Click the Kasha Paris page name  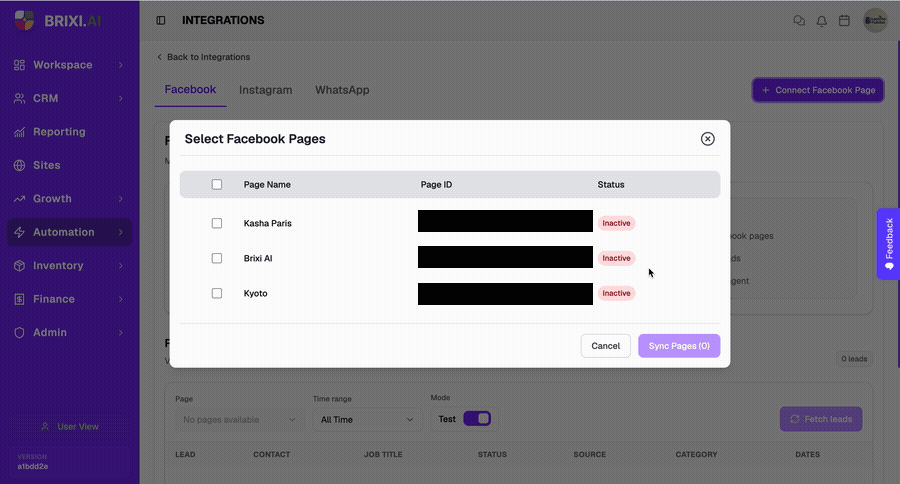coord(267,223)
